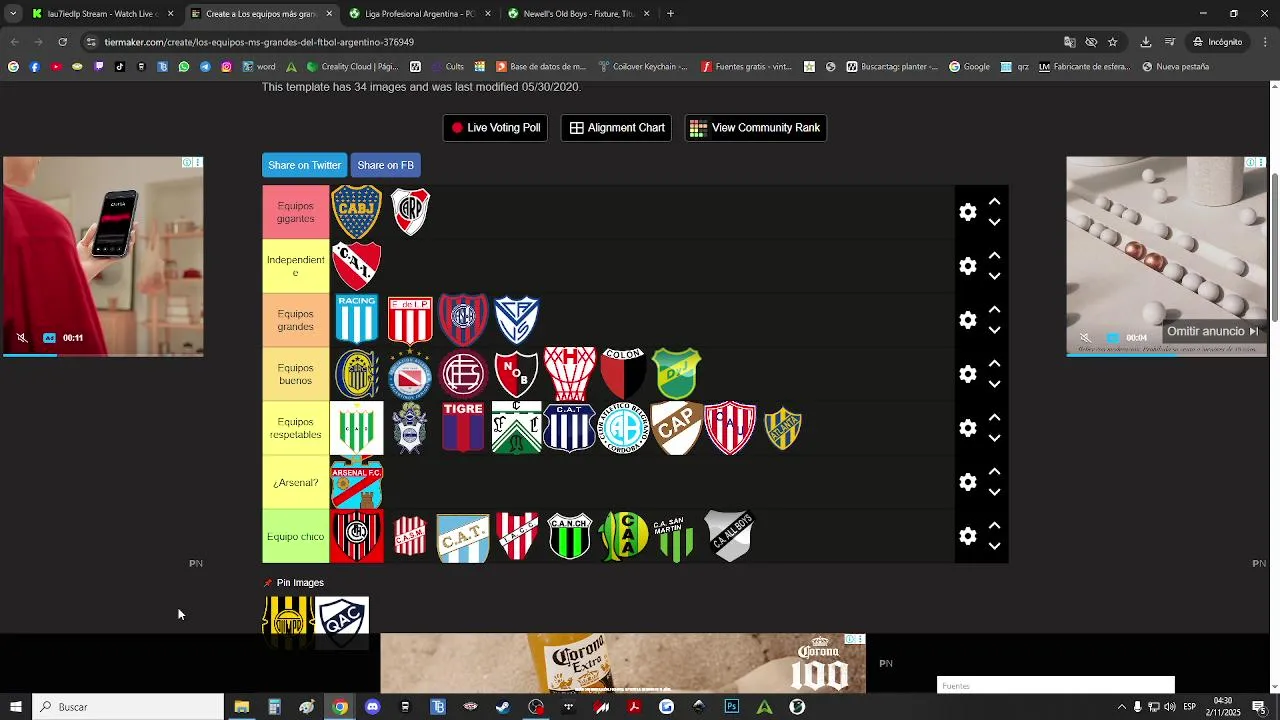Open File Explorer from the taskbar
This screenshot has width=1280, height=720.
(241, 707)
